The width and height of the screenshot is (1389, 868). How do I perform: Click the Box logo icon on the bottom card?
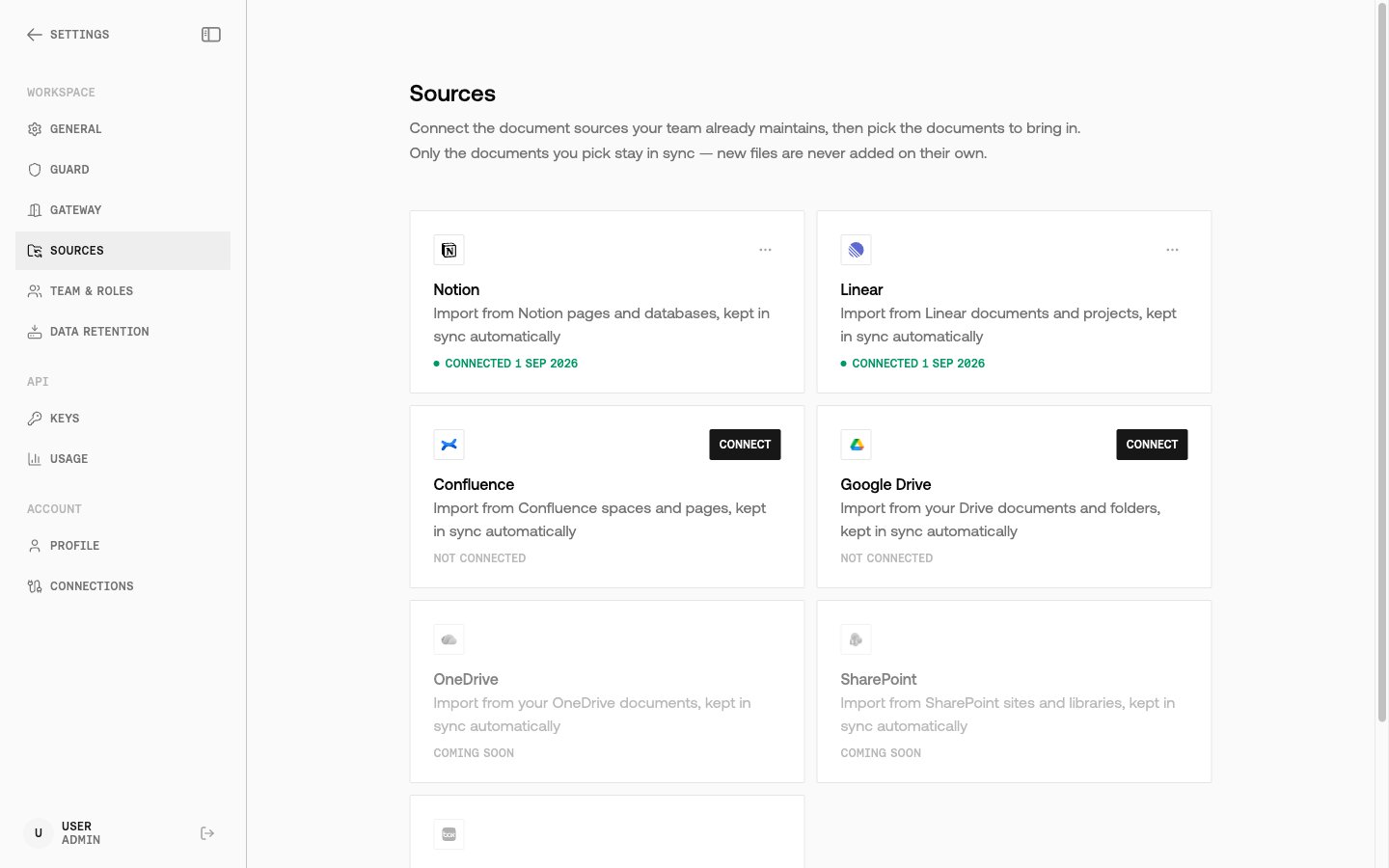[449, 834]
